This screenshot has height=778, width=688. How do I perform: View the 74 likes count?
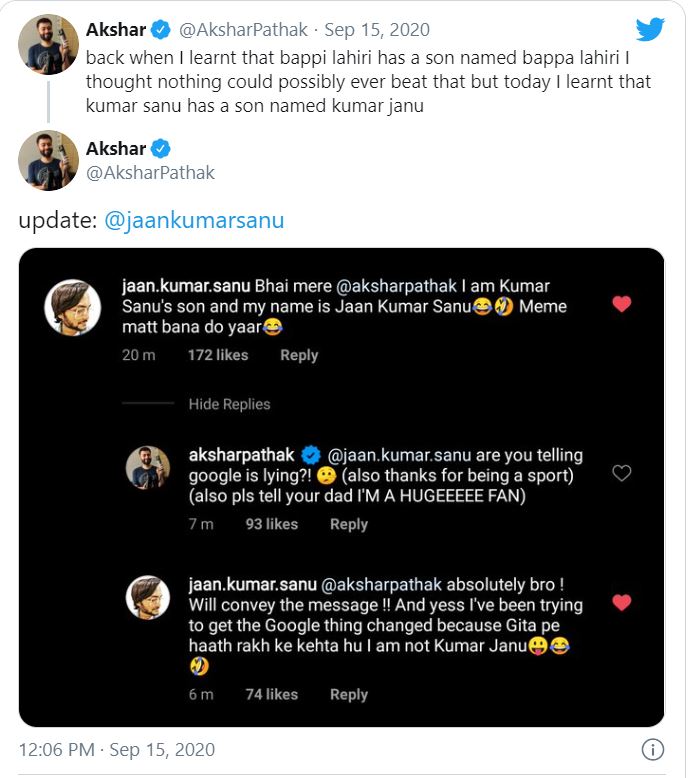271,694
